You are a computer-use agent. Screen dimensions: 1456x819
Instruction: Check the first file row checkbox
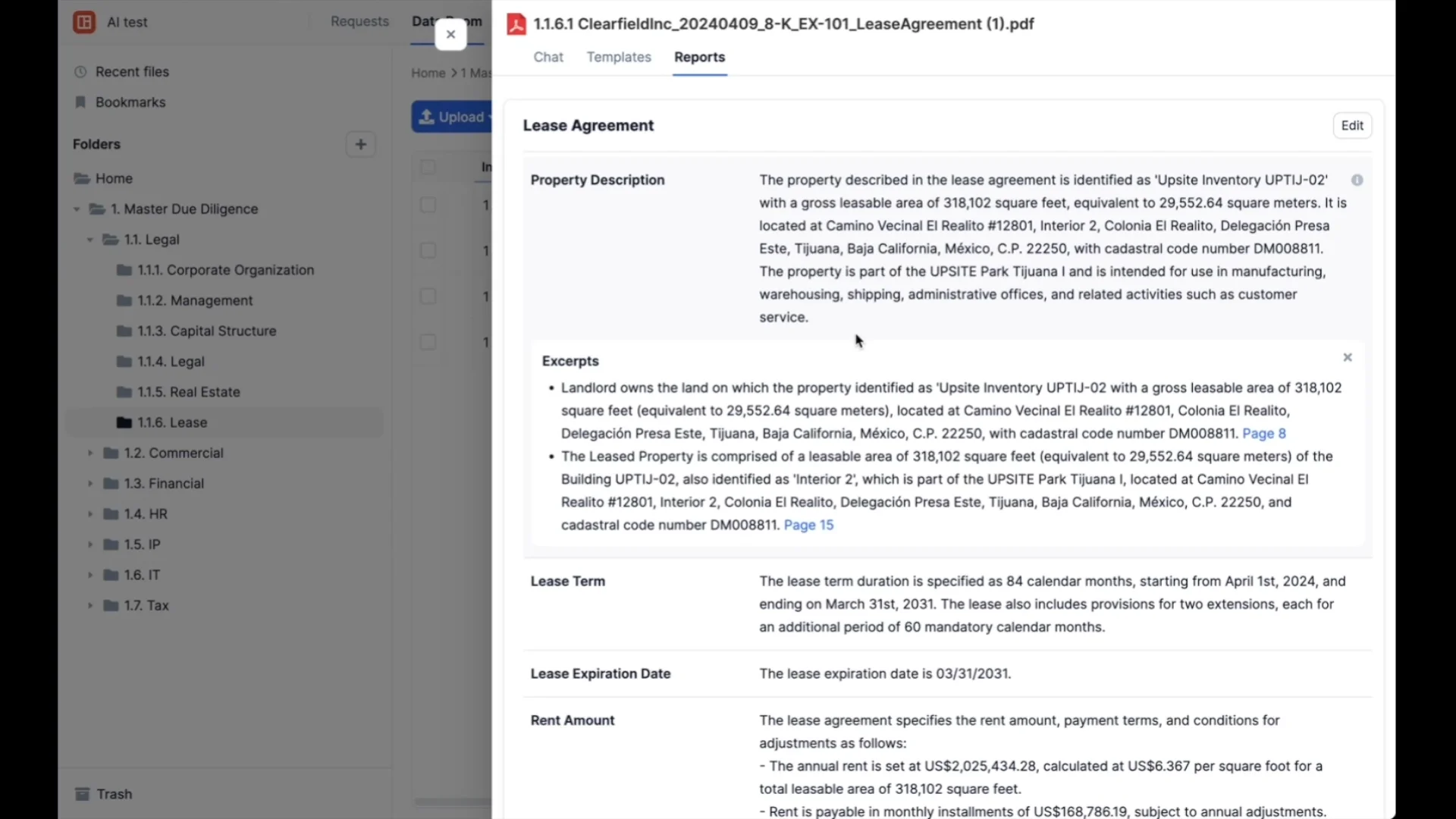click(428, 205)
